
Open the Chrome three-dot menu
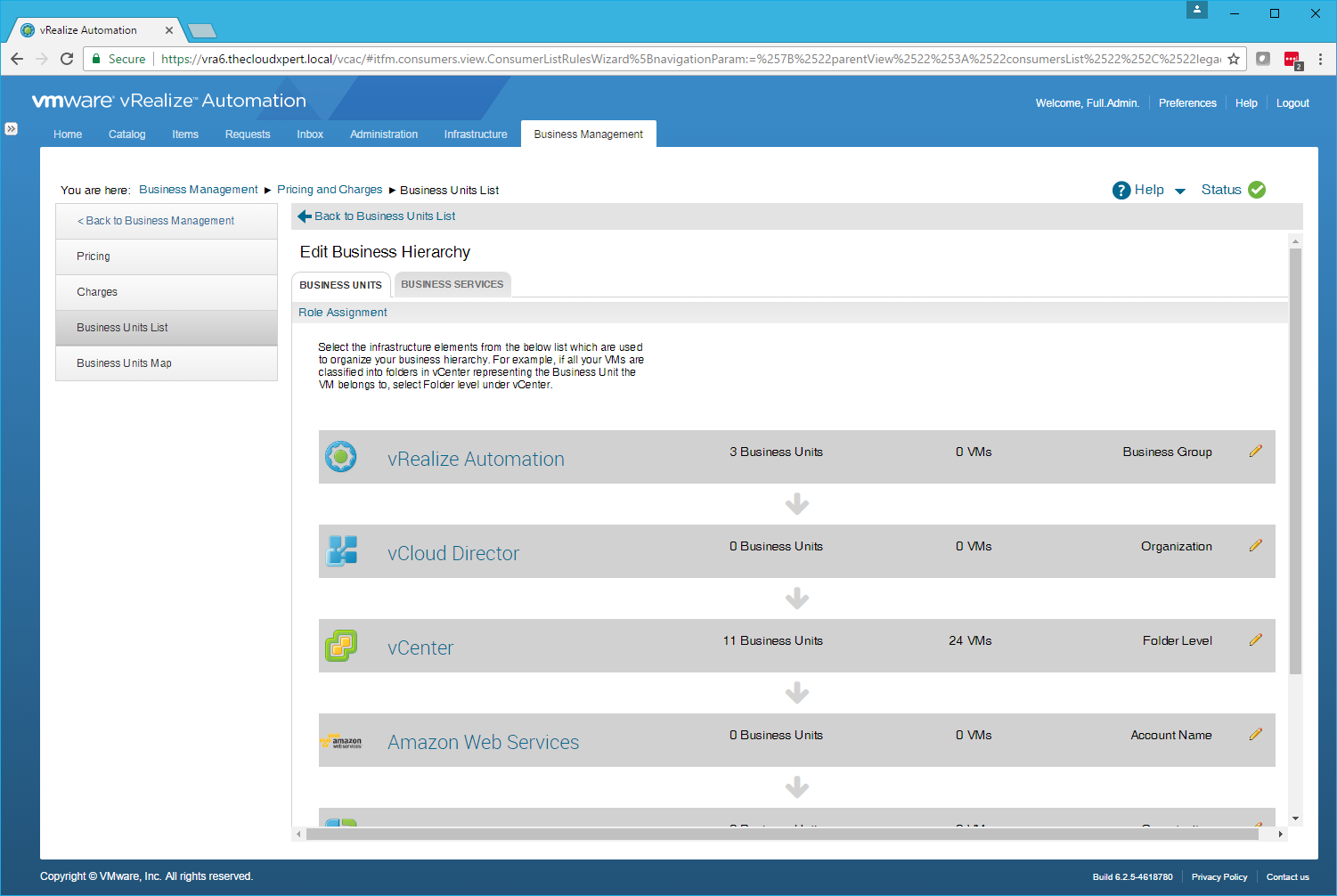tap(1320, 59)
